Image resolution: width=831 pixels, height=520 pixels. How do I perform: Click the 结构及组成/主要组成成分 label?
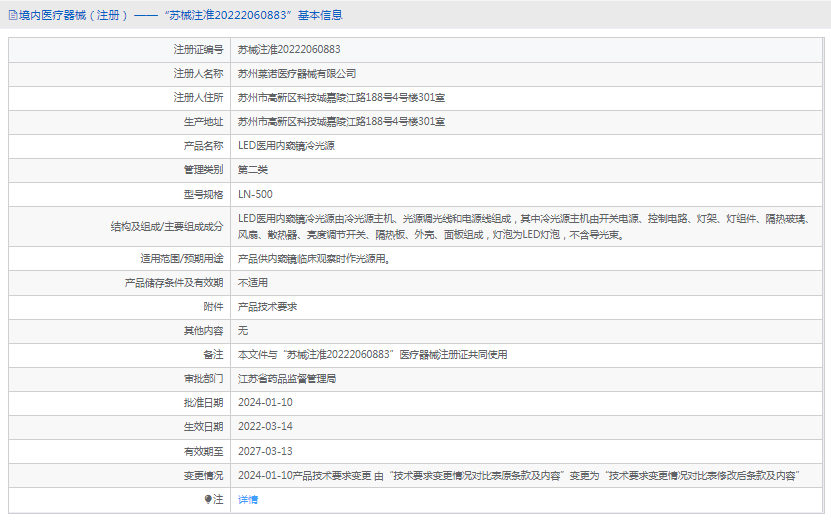[x=167, y=226]
